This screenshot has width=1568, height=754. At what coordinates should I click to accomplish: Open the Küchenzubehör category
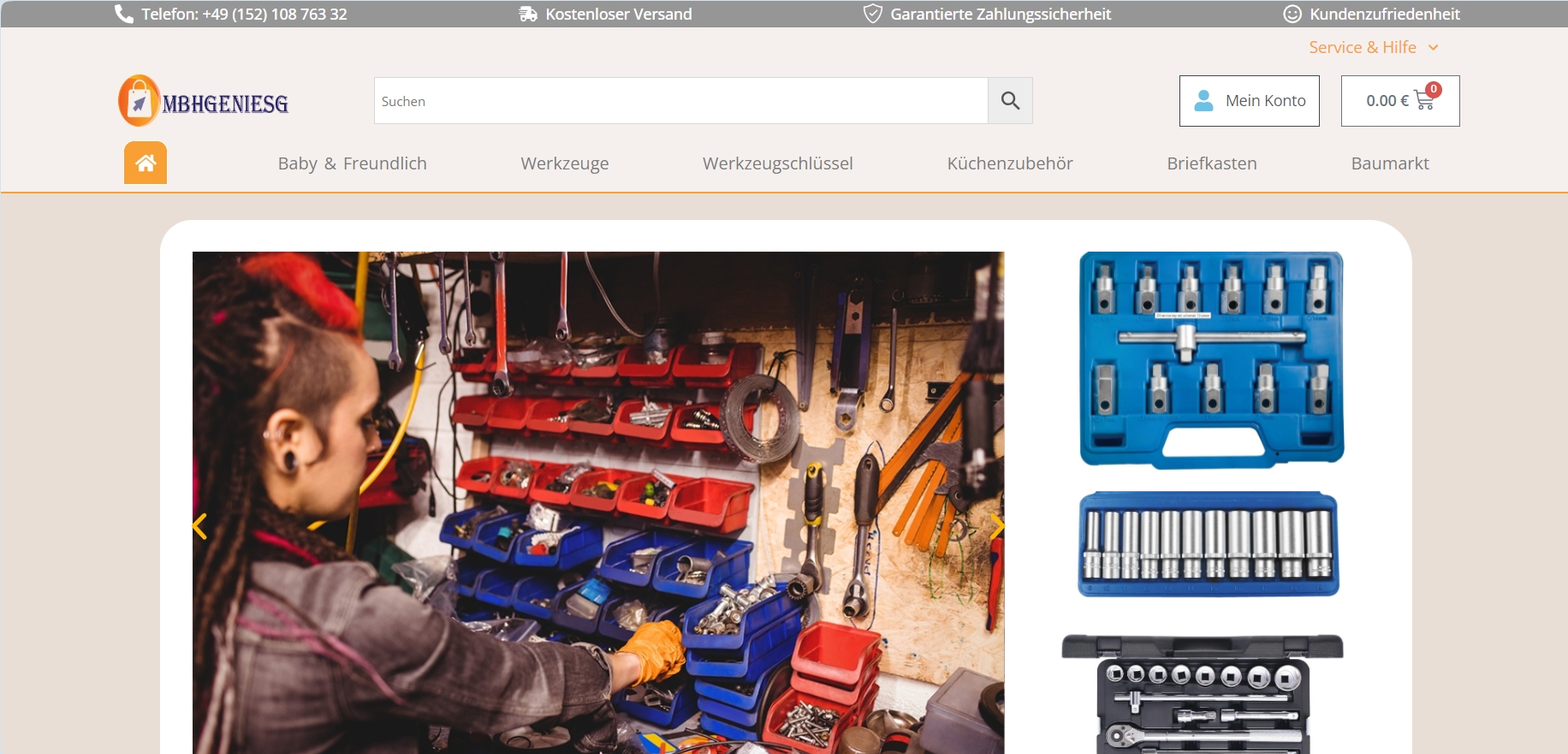pos(1010,163)
